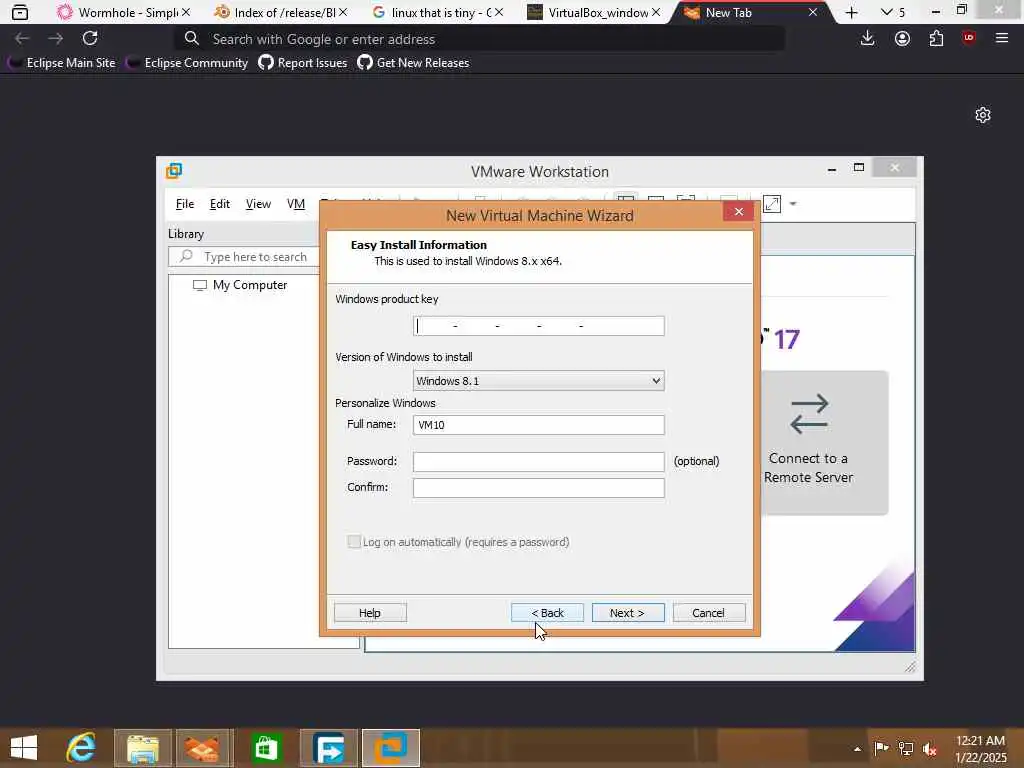Image resolution: width=1024 pixels, height=768 pixels.
Task: Click the browser address search bar
Action: [x=480, y=39]
